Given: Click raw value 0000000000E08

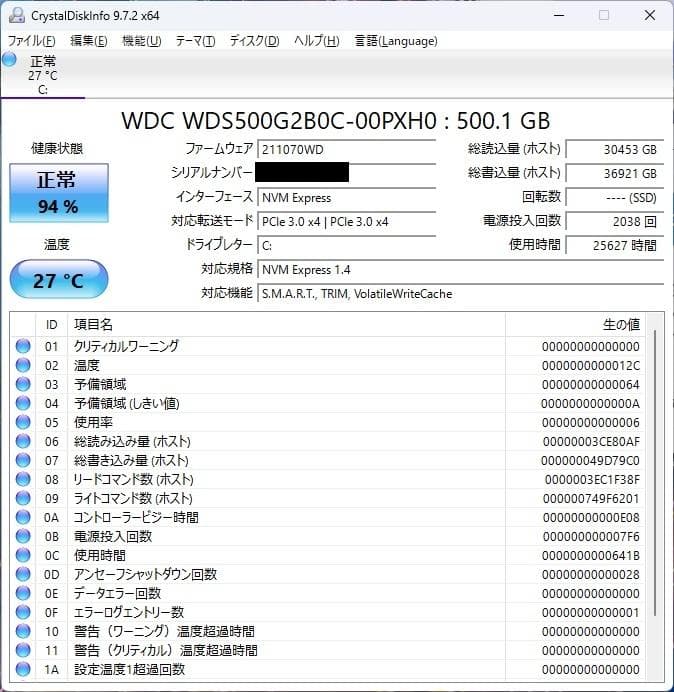Looking at the screenshot, I should 591,517.
